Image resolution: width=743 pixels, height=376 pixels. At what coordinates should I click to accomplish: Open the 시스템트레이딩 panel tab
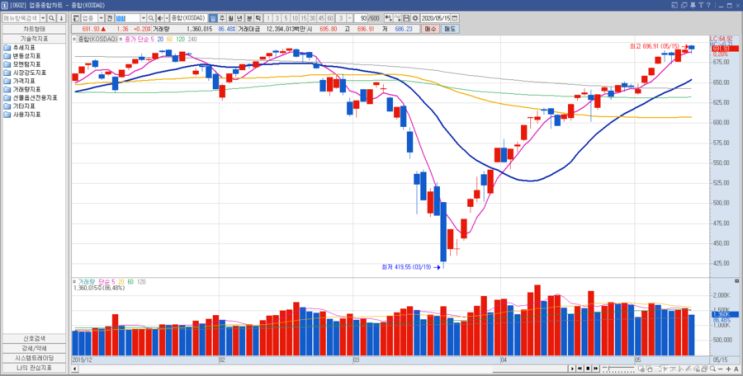click(x=34, y=358)
